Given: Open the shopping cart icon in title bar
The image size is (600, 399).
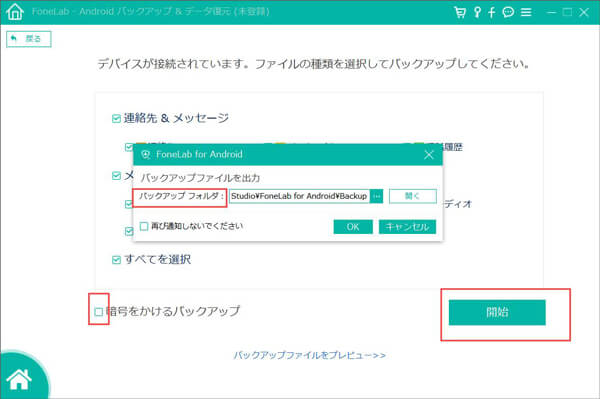Looking at the screenshot, I should (x=460, y=12).
